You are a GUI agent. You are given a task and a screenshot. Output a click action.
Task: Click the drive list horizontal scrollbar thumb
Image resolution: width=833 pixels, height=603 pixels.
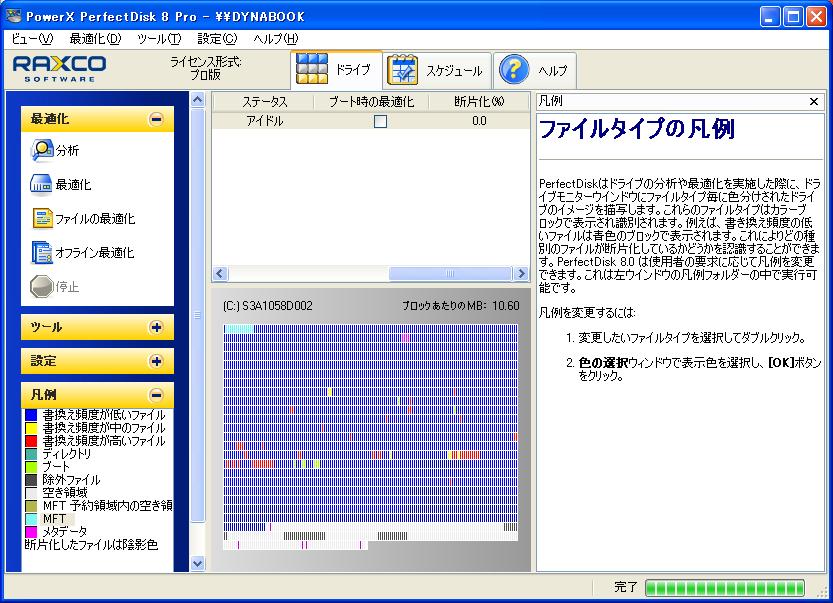[x=450, y=274]
